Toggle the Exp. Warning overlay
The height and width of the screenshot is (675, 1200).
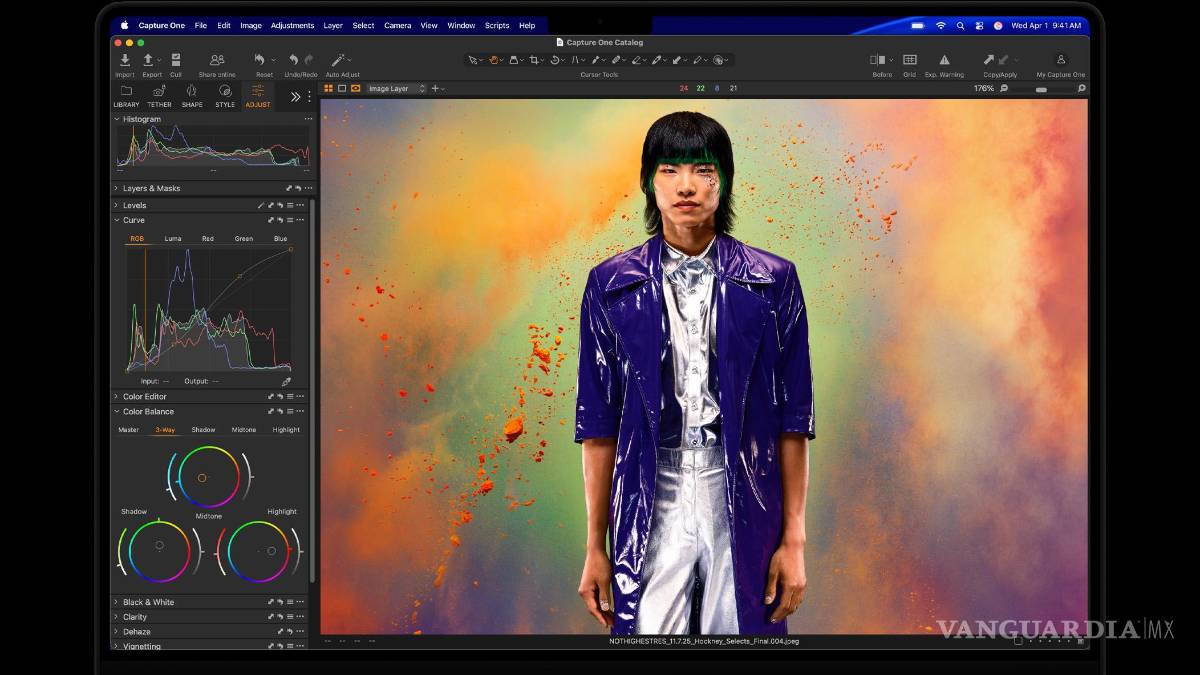coord(943,61)
